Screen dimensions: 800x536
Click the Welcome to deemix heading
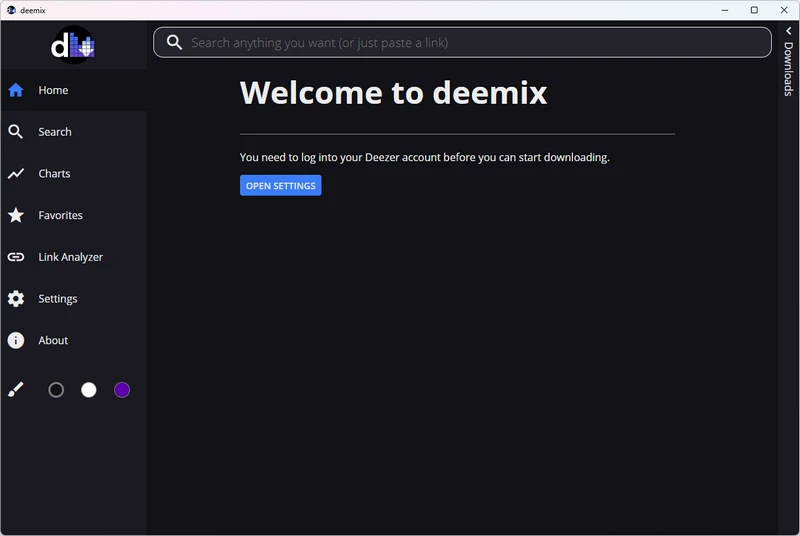[x=393, y=93]
